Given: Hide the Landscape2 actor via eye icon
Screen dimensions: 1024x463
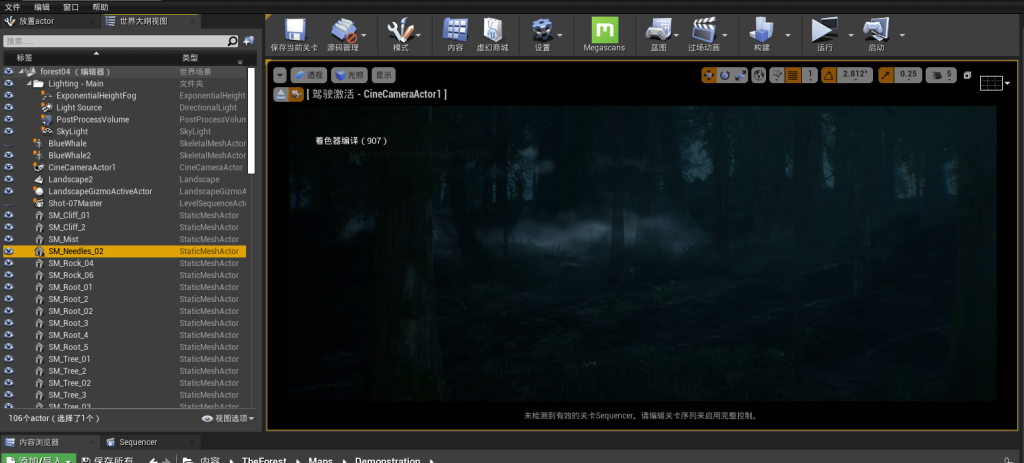Looking at the screenshot, I should coord(8,179).
